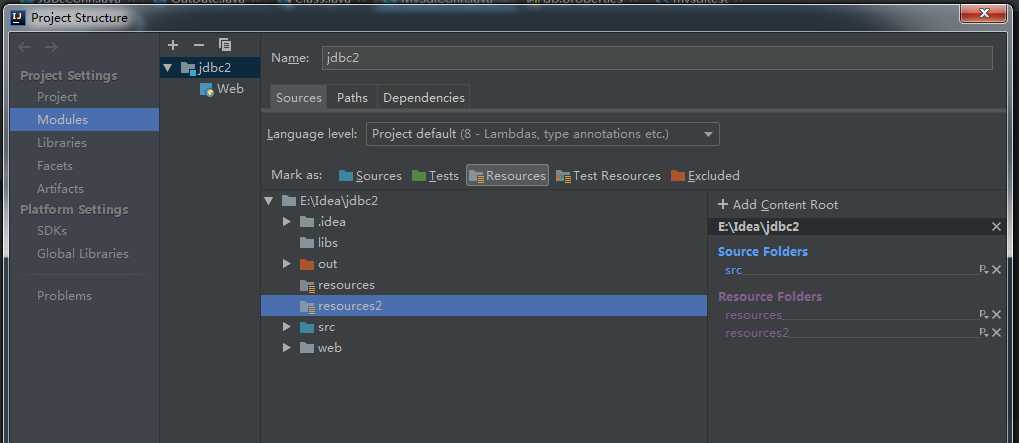1019x443 pixels.
Task: Switch to the Dependencies tab
Action: tap(424, 97)
